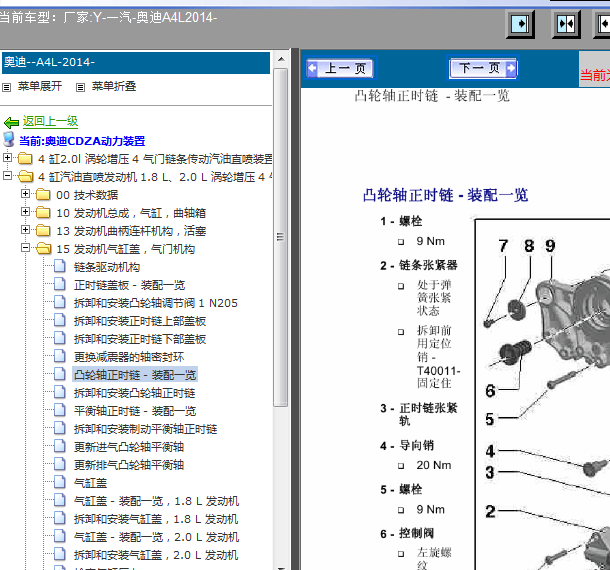Expand the 13 发动机曲柄连杆机构 folder

[x=25, y=230]
